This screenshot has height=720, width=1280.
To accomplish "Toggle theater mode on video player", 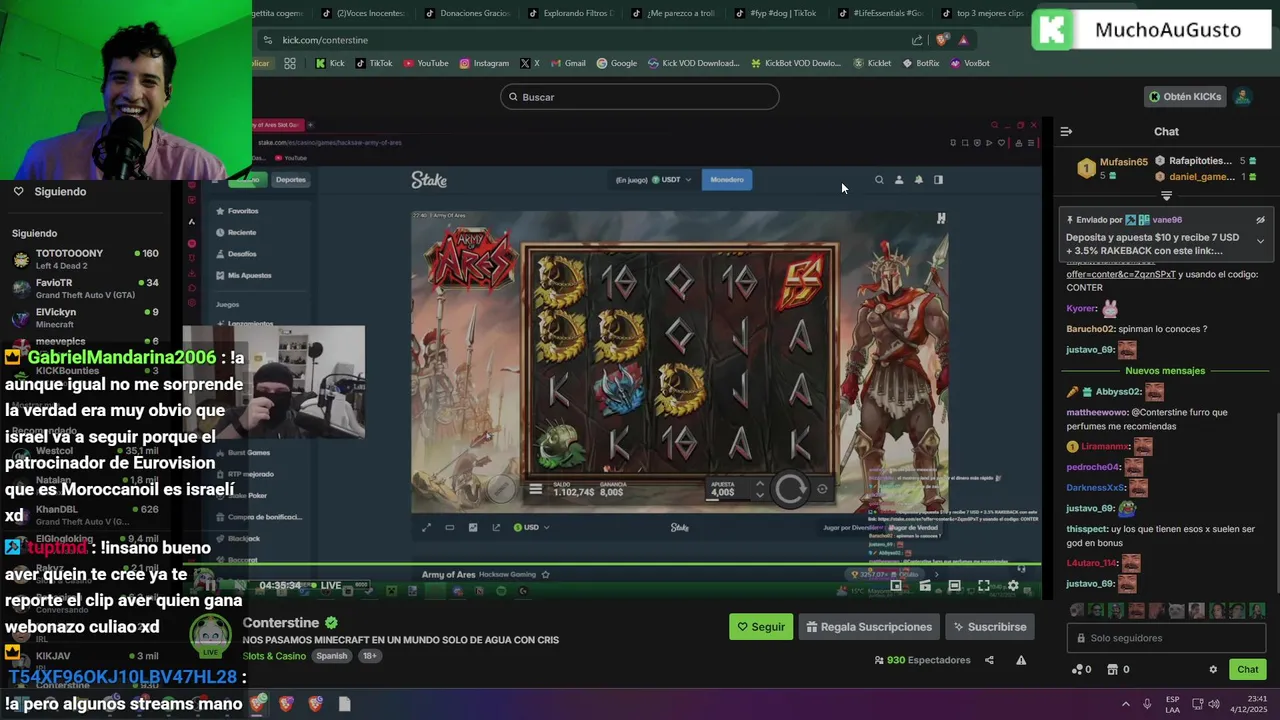I will coord(955,586).
